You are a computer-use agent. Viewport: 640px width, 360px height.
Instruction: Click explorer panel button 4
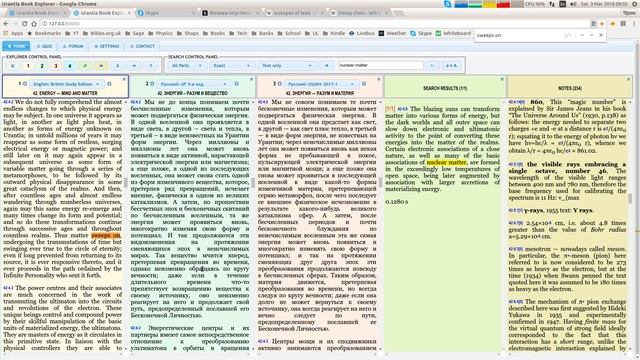pos(70,66)
